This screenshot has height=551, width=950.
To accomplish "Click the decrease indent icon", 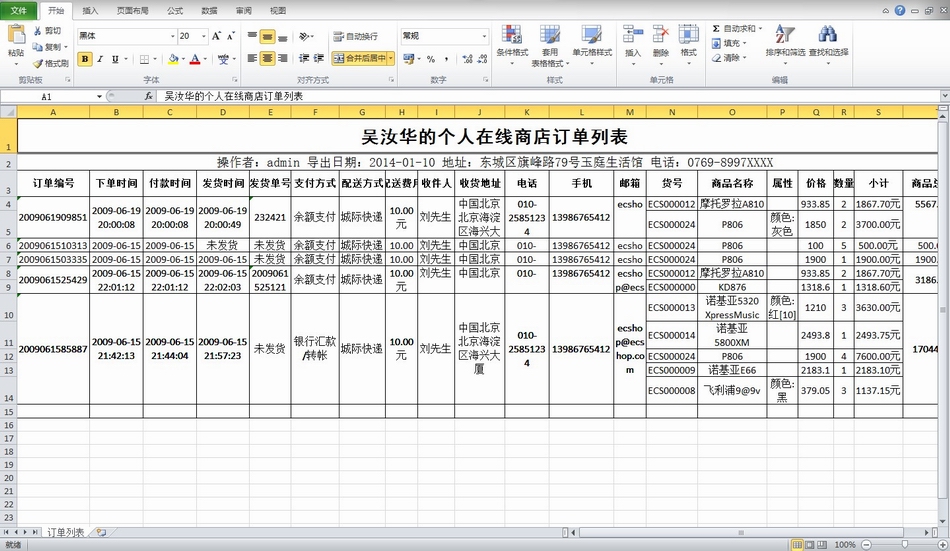I will (304, 58).
